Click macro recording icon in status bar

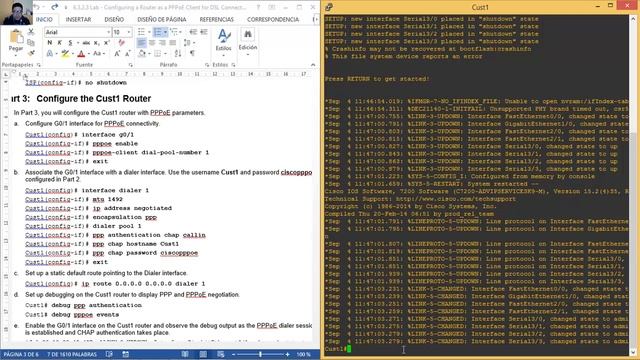point(126,354)
